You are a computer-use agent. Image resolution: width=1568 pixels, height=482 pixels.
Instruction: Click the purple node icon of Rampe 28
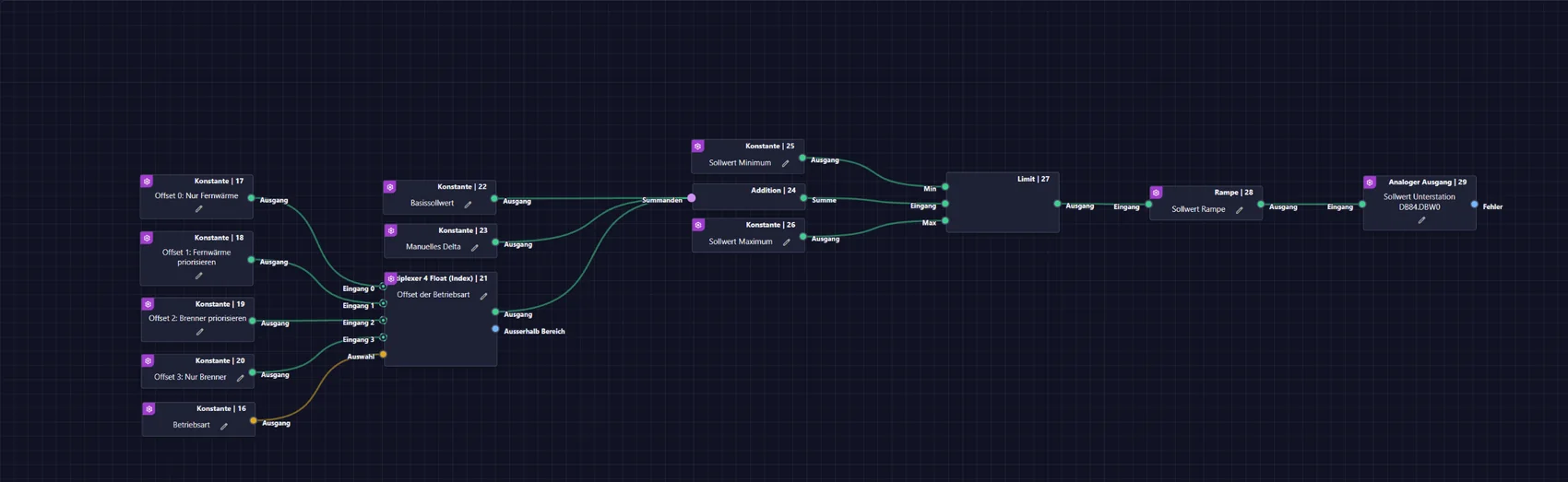coord(1156,193)
